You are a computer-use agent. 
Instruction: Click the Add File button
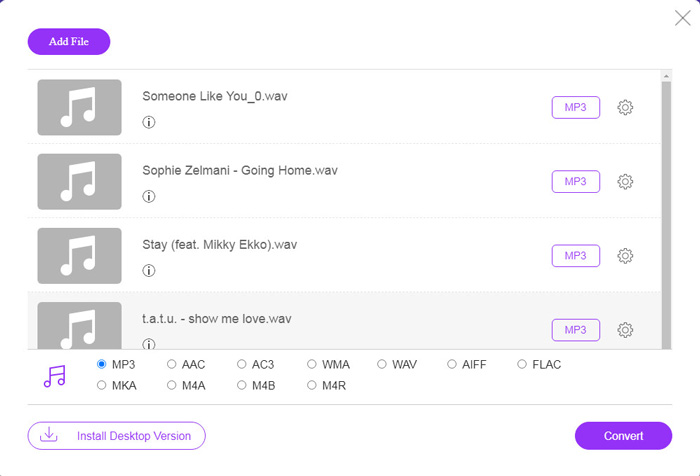point(69,42)
